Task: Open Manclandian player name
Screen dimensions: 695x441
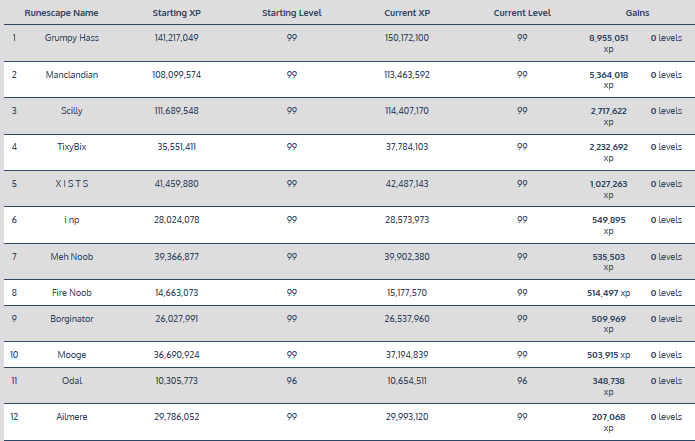Action: (71, 75)
